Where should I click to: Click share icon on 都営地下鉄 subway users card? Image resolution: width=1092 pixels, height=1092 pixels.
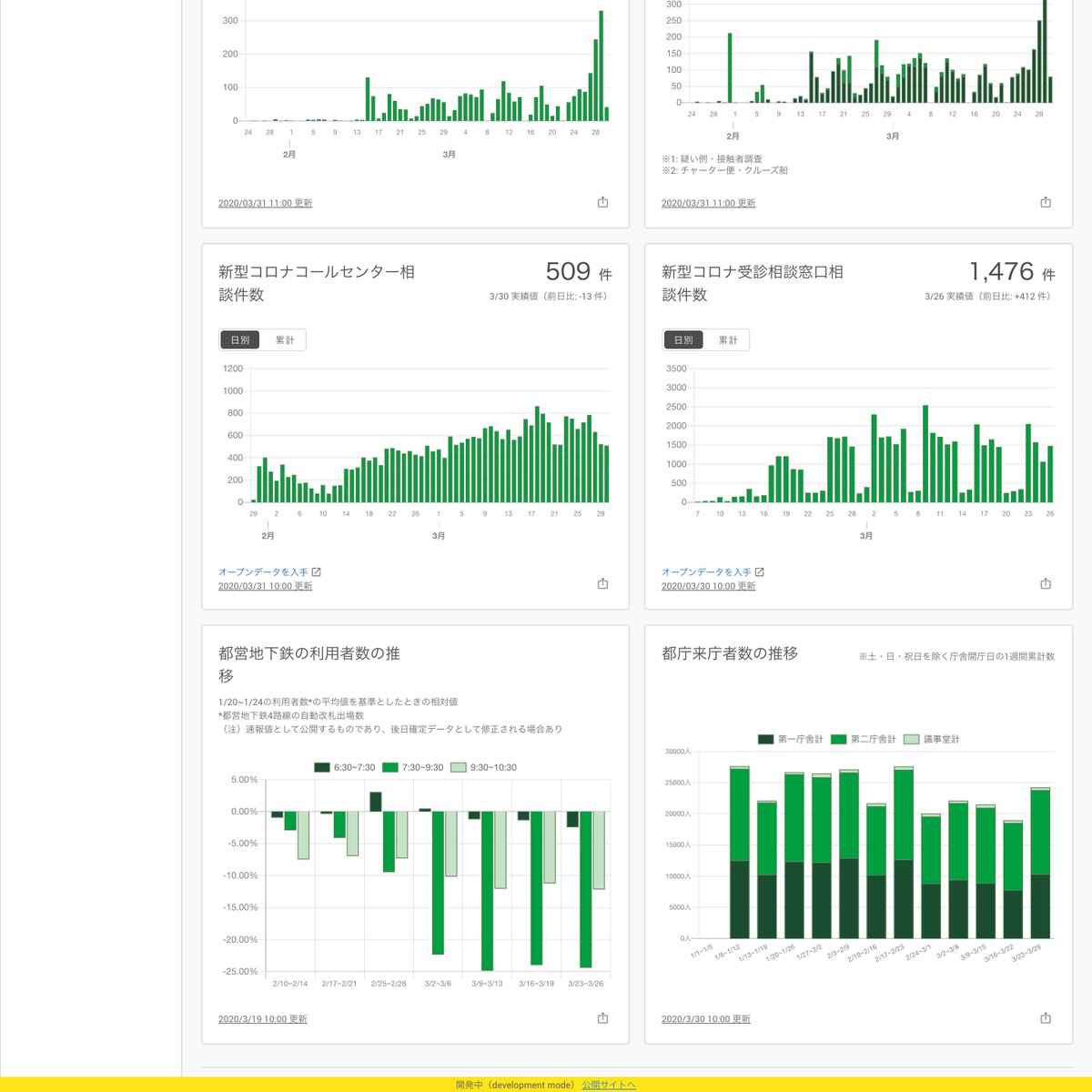(602, 1018)
